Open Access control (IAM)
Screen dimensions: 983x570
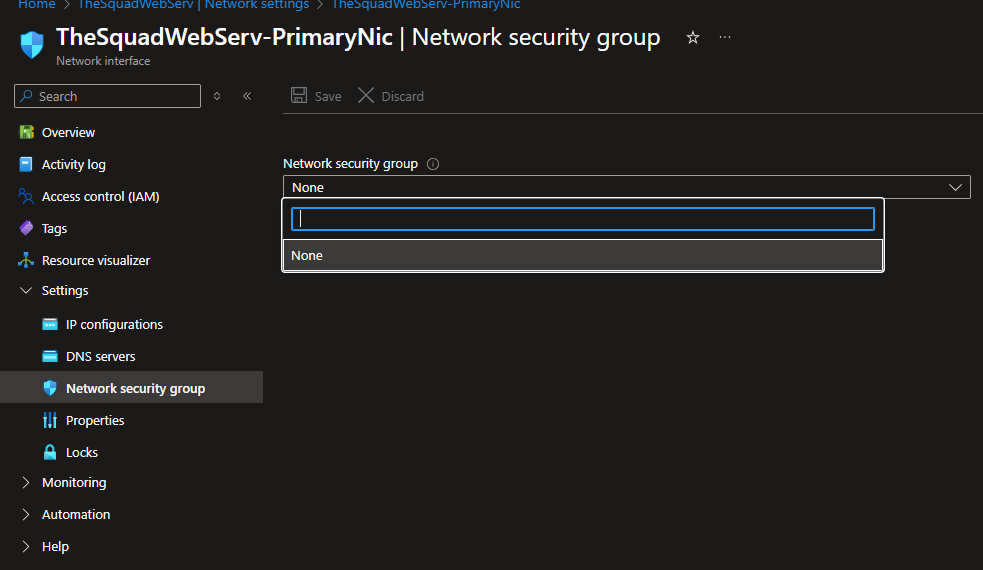click(100, 196)
